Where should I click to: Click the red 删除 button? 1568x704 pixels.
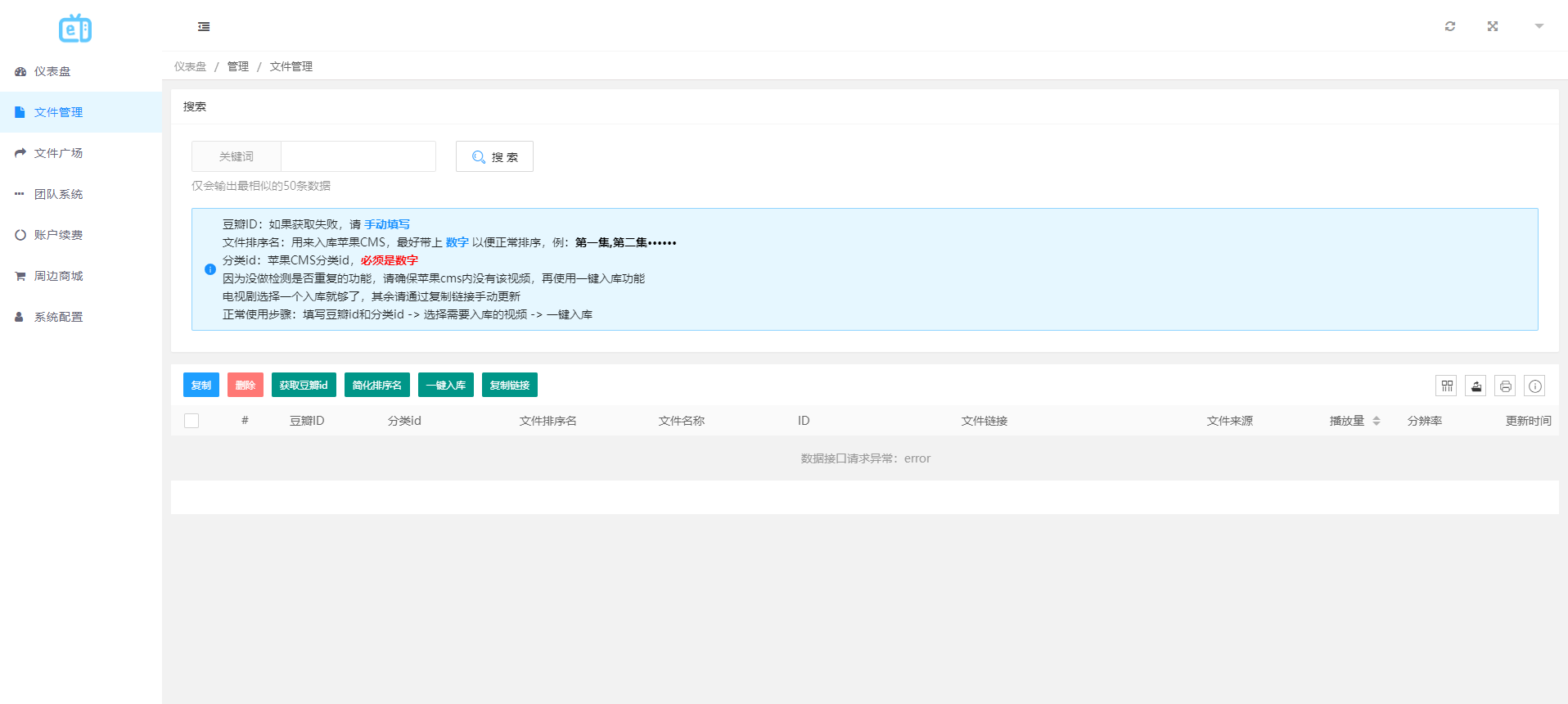pyautogui.click(x=245, y=385)
